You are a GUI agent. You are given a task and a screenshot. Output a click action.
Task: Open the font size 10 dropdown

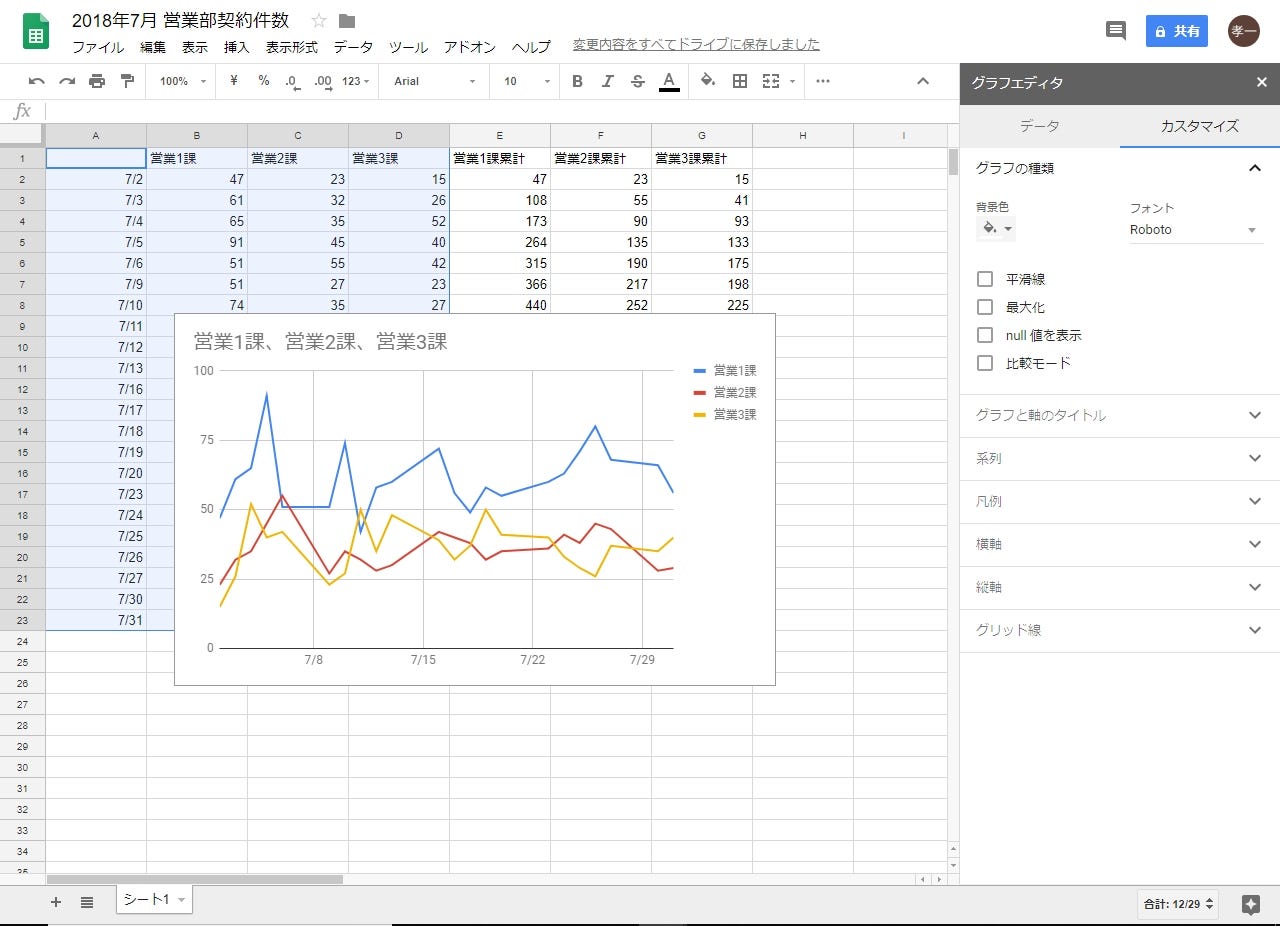point(527,81)
